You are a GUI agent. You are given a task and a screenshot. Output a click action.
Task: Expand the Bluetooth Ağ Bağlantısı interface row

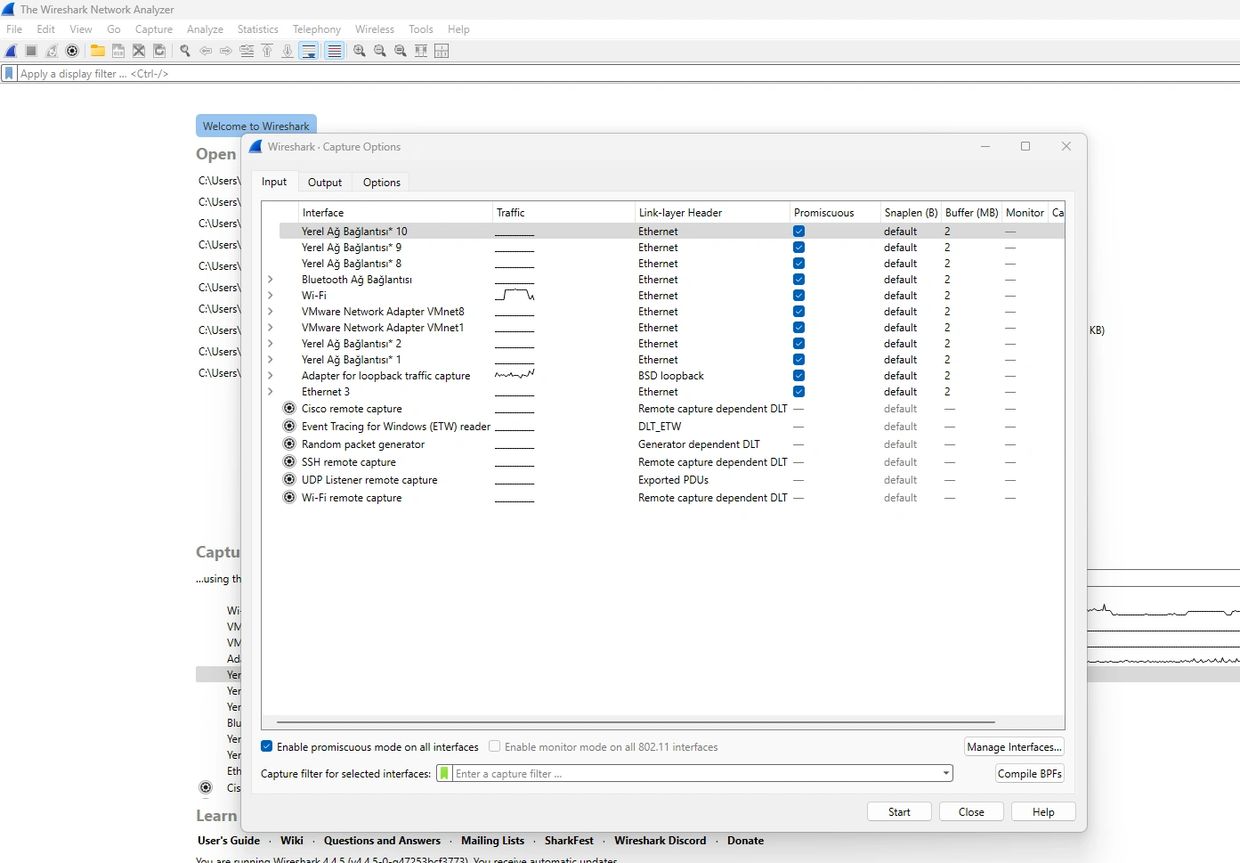[x=270, y=280]
